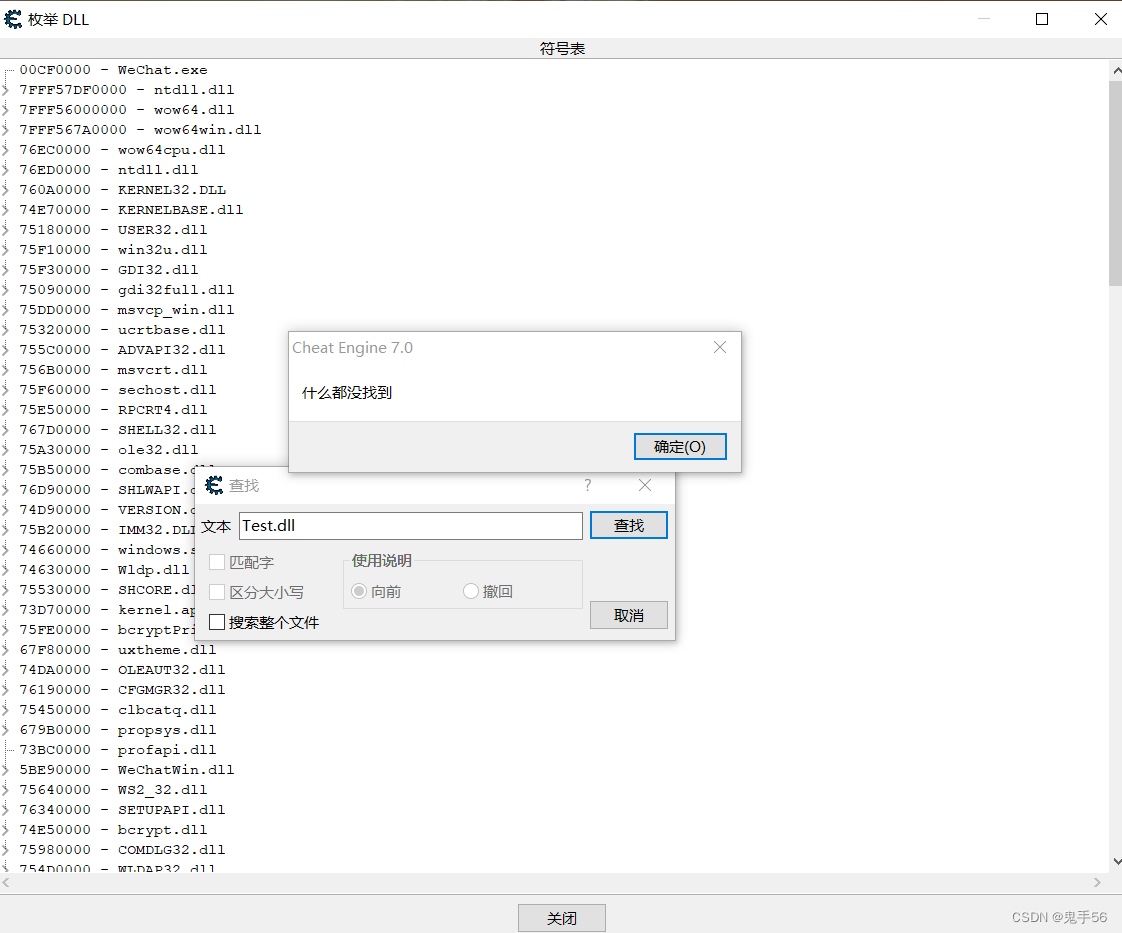Select the CFGMGR32.dll row
This screenshot has height=933, width=1122.
[122, 690]
